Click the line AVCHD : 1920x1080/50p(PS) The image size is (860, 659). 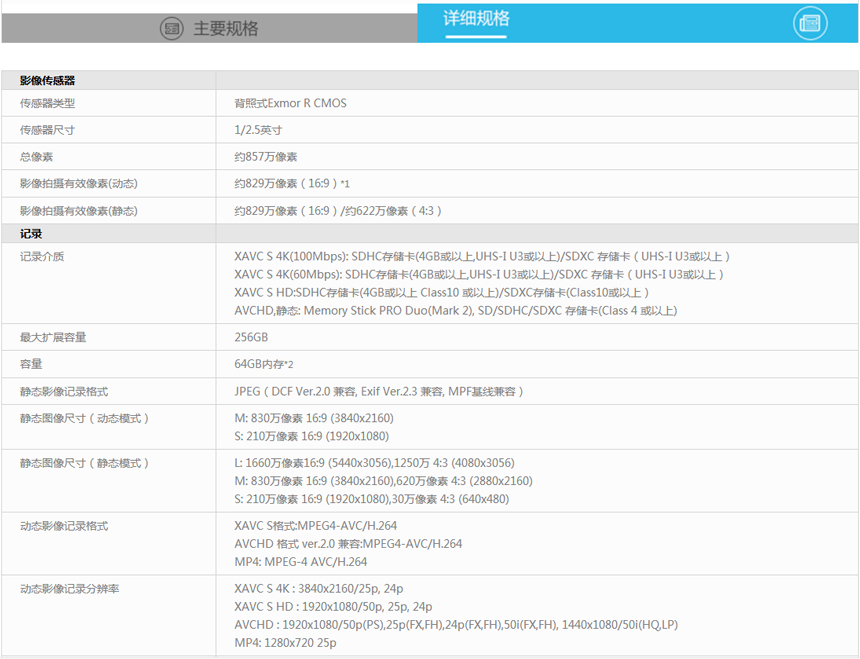tap(456, 625)
